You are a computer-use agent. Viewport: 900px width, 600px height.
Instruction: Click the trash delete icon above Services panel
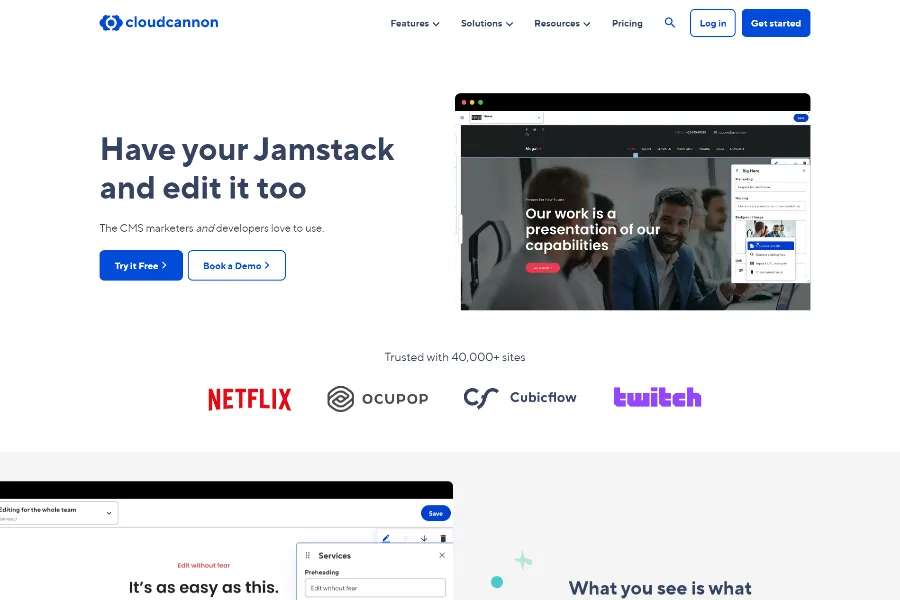coord(443,538)
